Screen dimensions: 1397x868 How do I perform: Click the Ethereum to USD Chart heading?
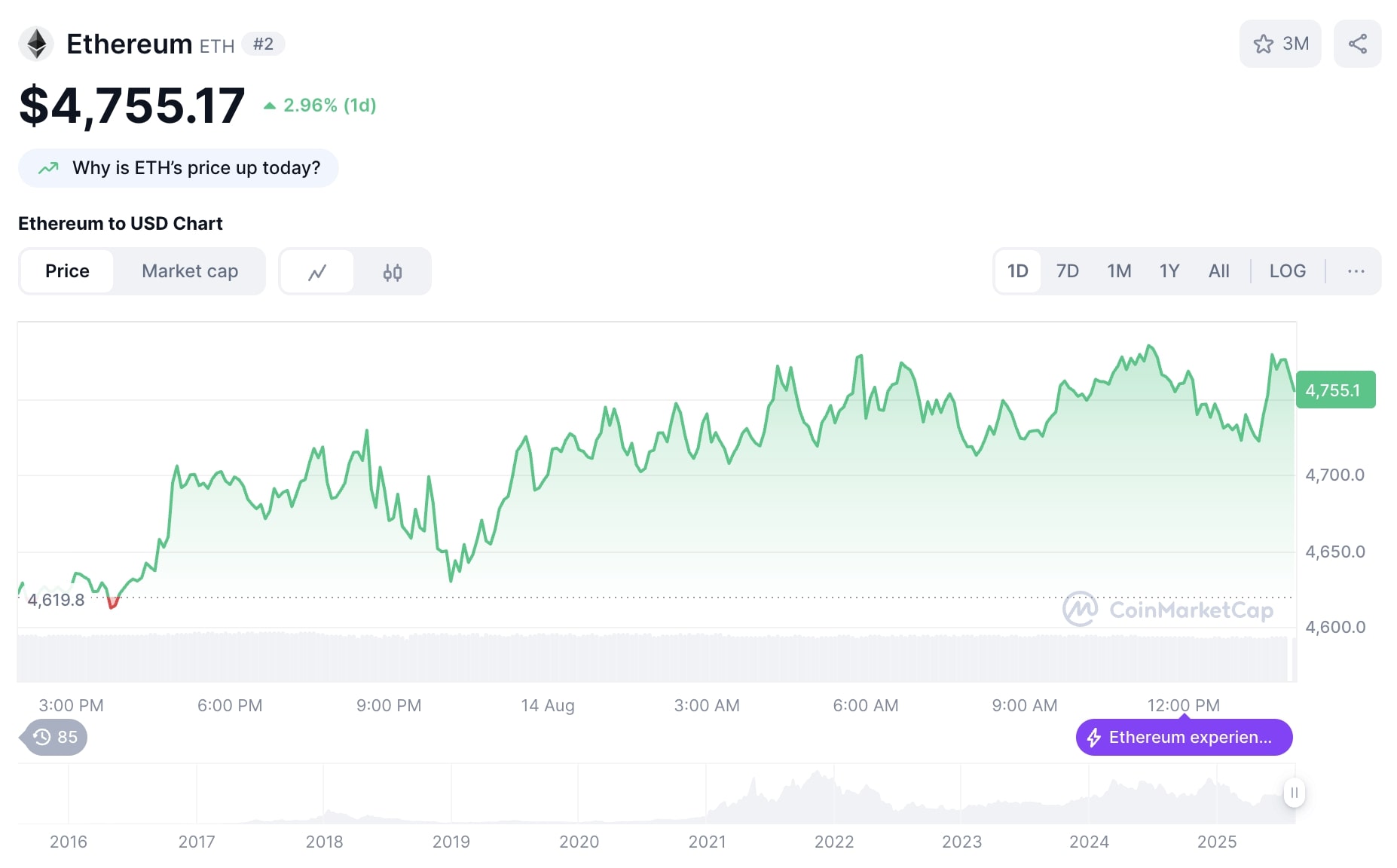click(x=121, y=224)
